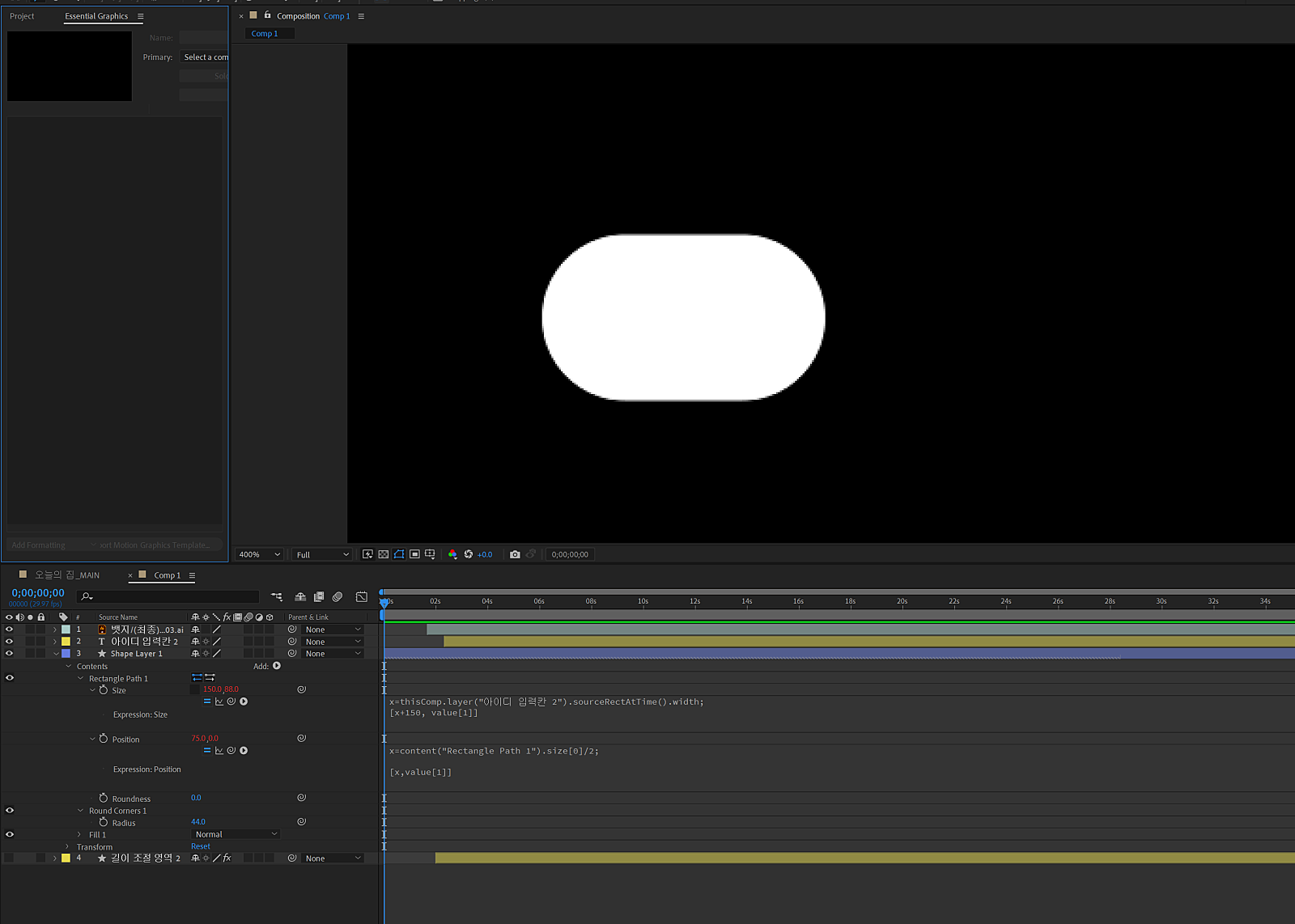Screen dimensions: 1295x924
Task: Open the Composition Mini-Flowchart icon
Action: [x=276, y=597]
